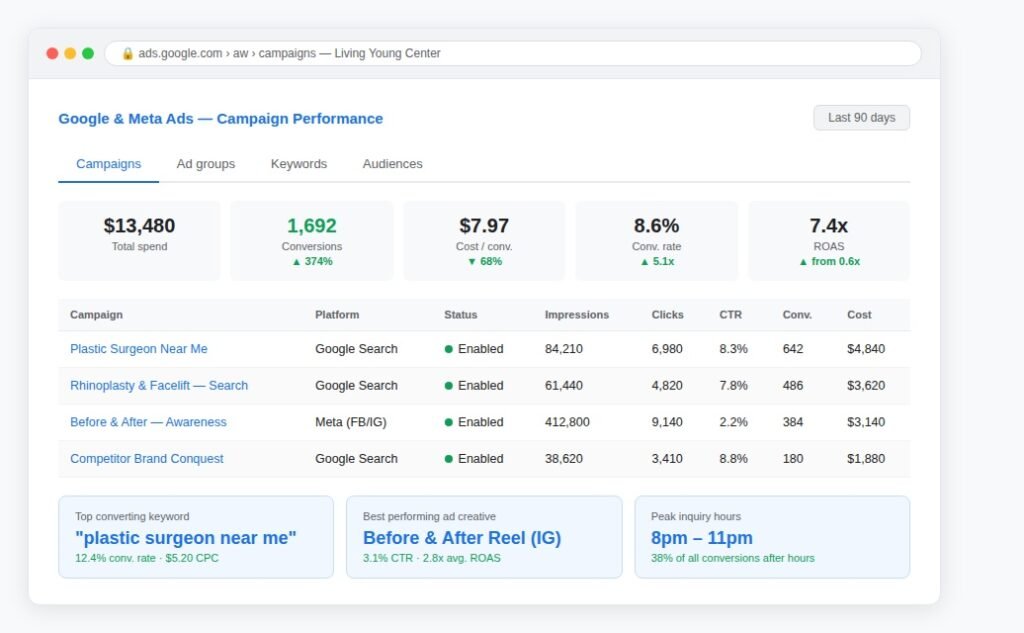Click the browser address bar
1024x633 pixels.
click(x=513, y=54)
